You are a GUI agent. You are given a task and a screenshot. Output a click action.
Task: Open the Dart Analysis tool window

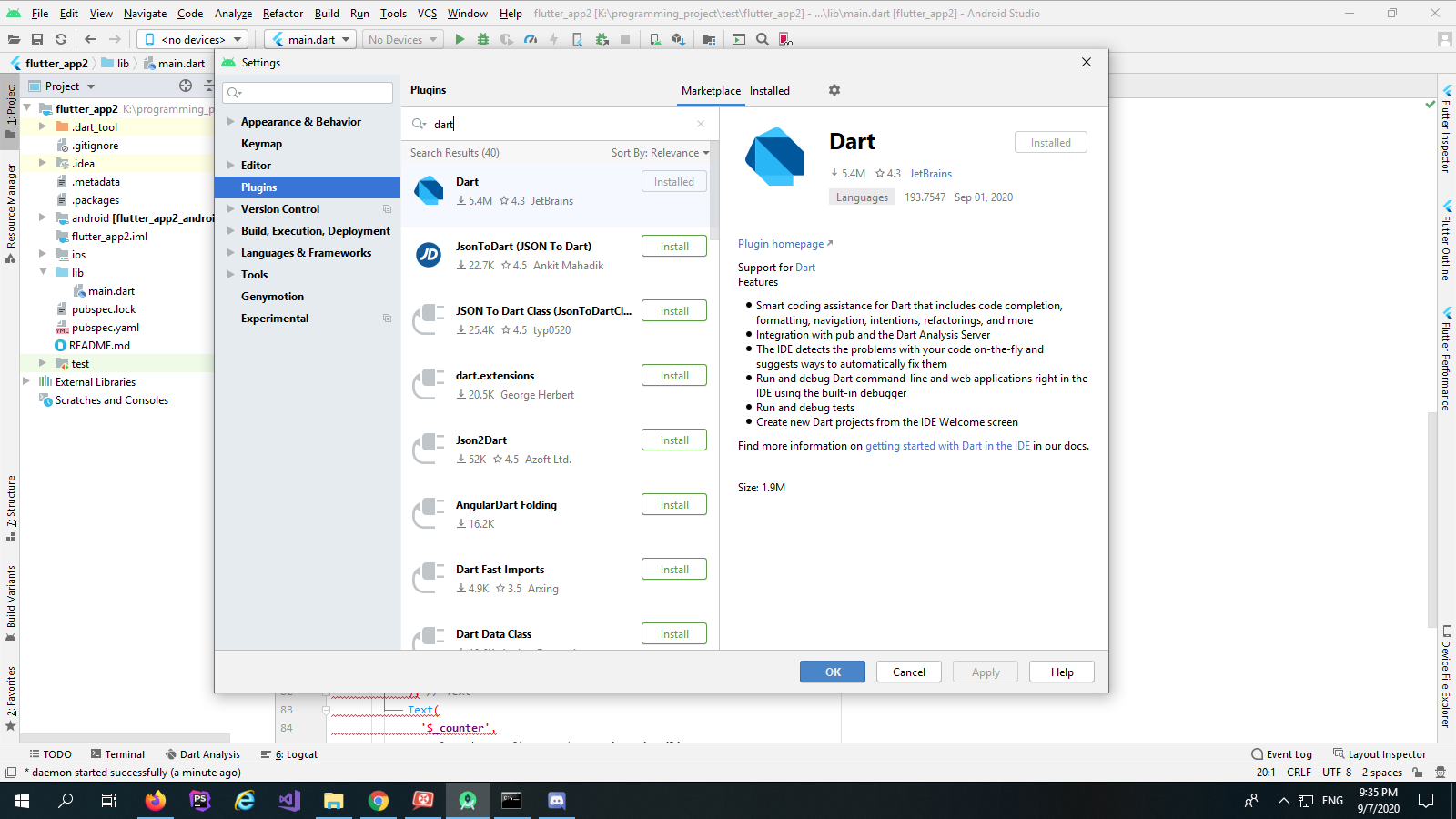203,754
